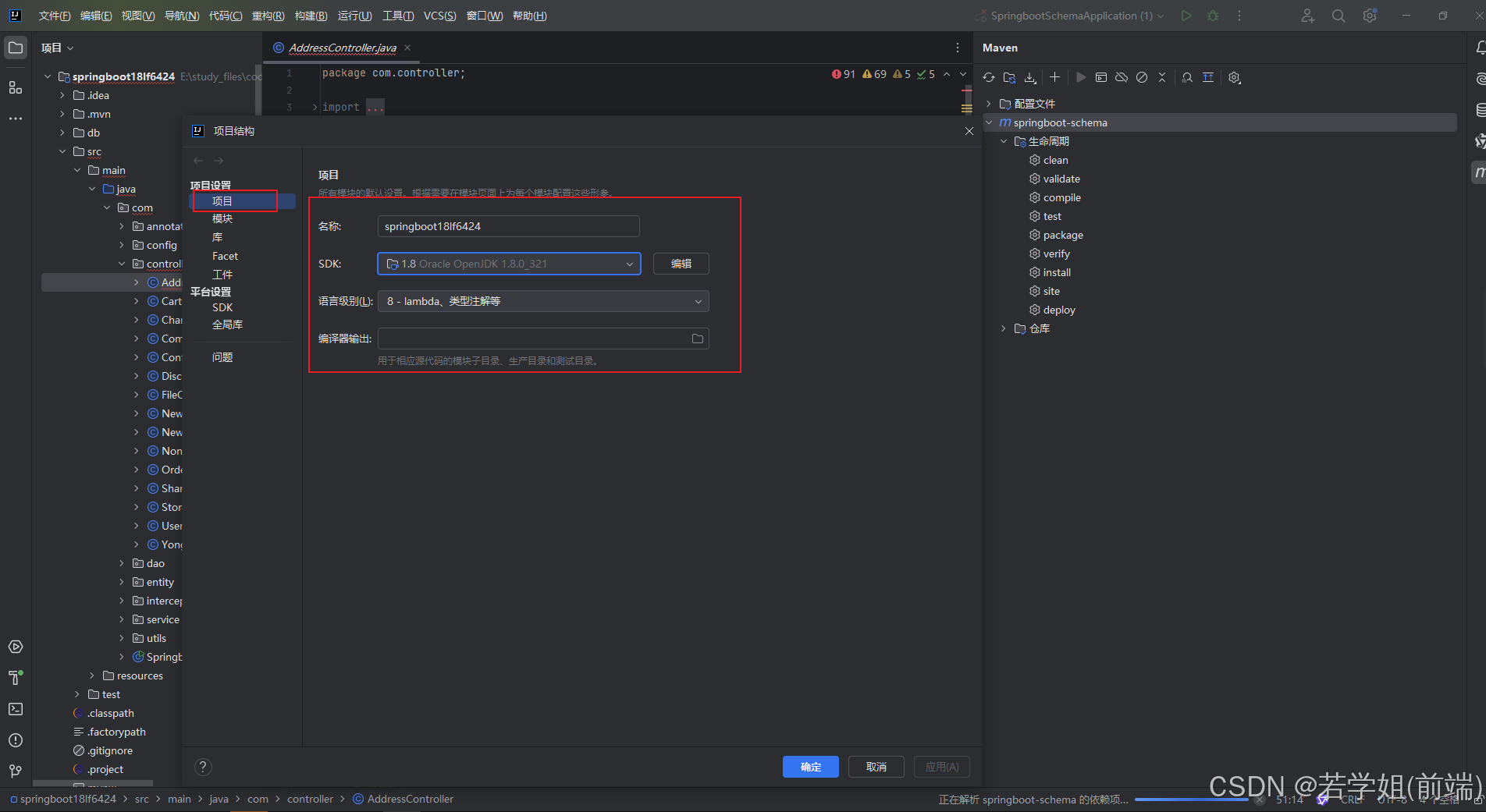Expand the 仓库 node in Maven panel
This screenshot has width=1486, height=812.
[x=1004, y=328]
